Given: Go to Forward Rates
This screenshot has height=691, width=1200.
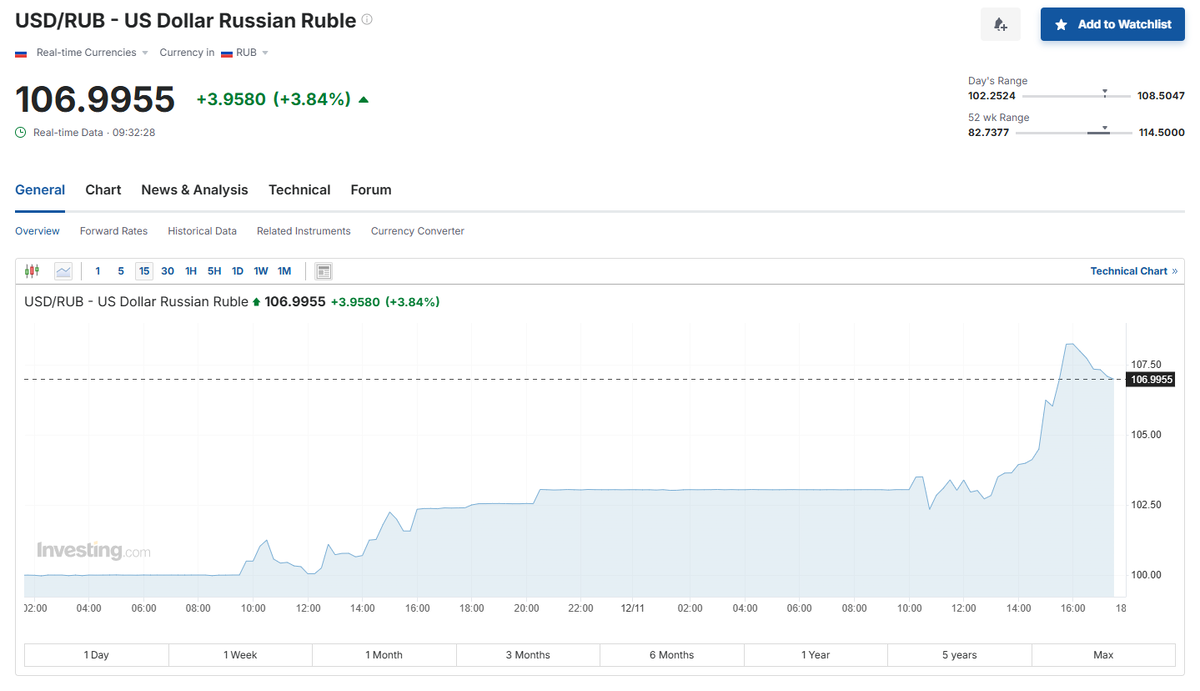Looking at the screenshot, I should pyautogui.click(x=114, y=231).
